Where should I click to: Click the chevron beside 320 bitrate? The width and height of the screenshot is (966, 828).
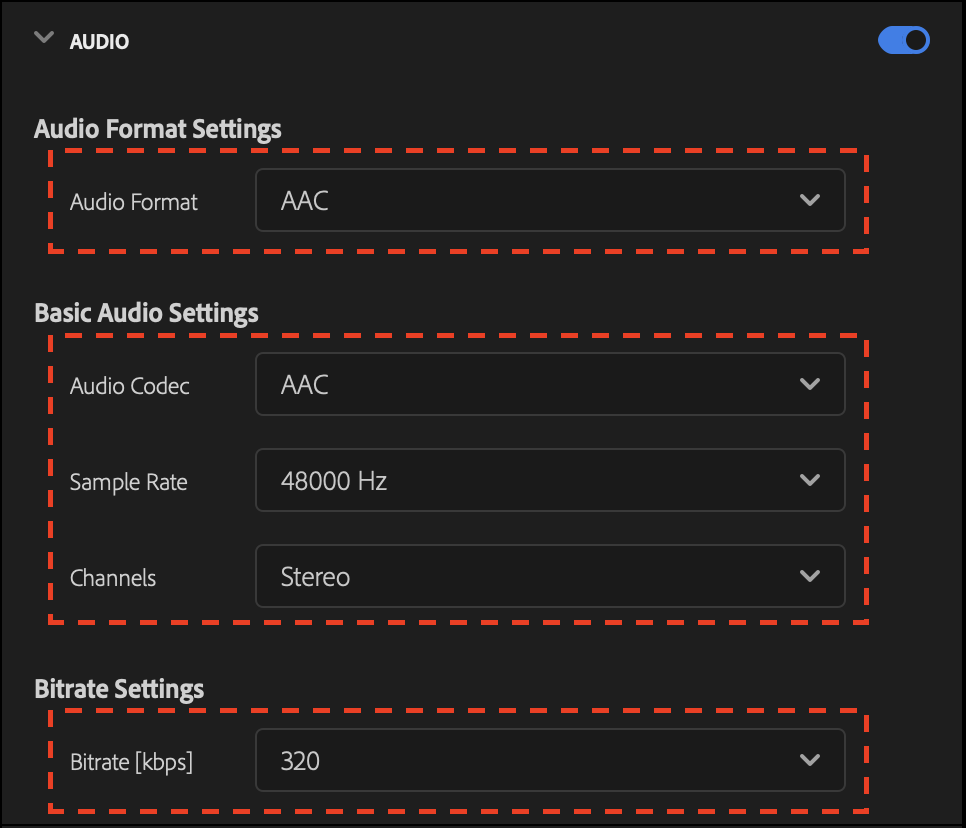pyautogui.click(x=810, y=760)
